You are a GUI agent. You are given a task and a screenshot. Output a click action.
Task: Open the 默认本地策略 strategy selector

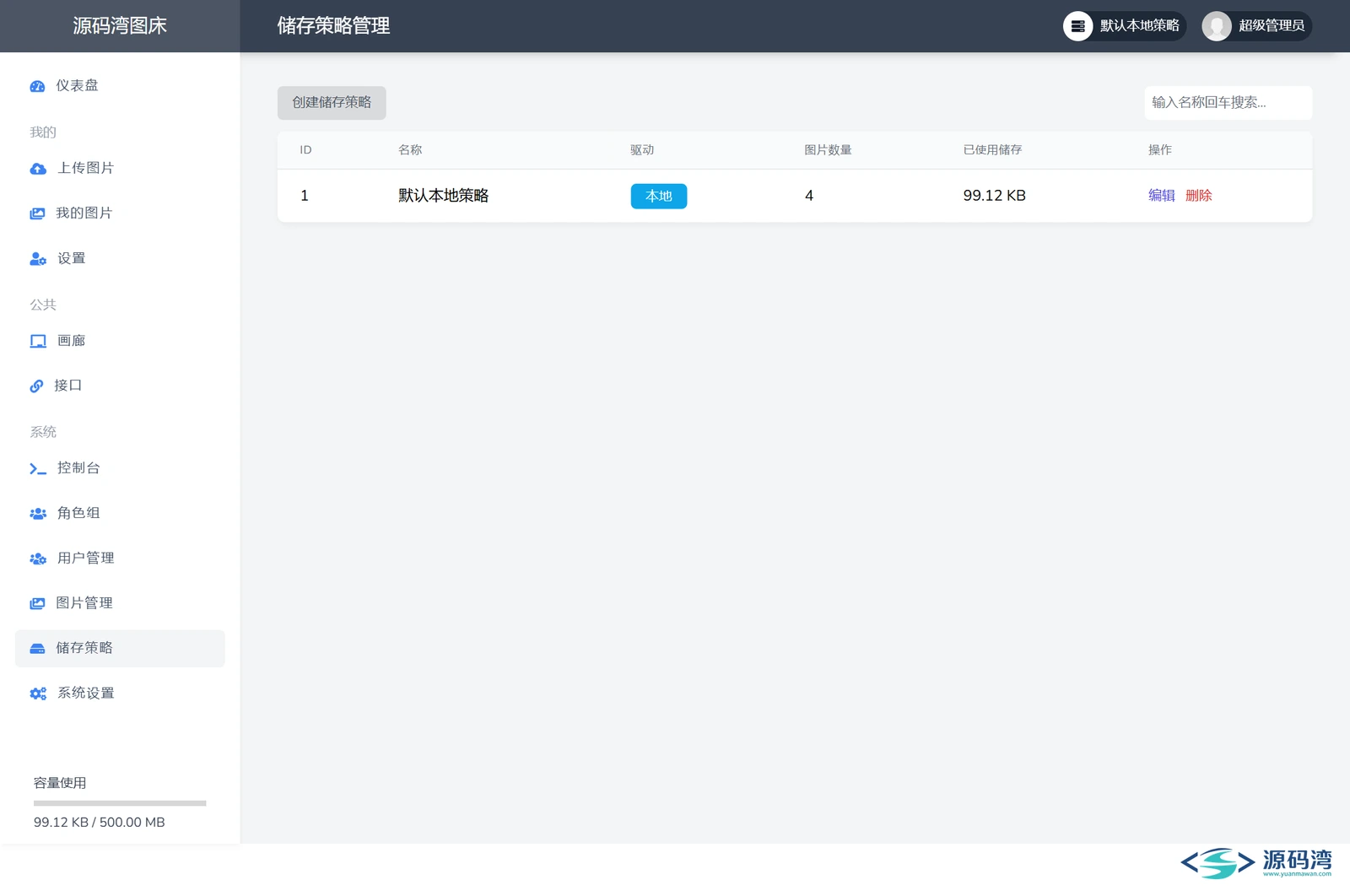(x=1125, y=26)
